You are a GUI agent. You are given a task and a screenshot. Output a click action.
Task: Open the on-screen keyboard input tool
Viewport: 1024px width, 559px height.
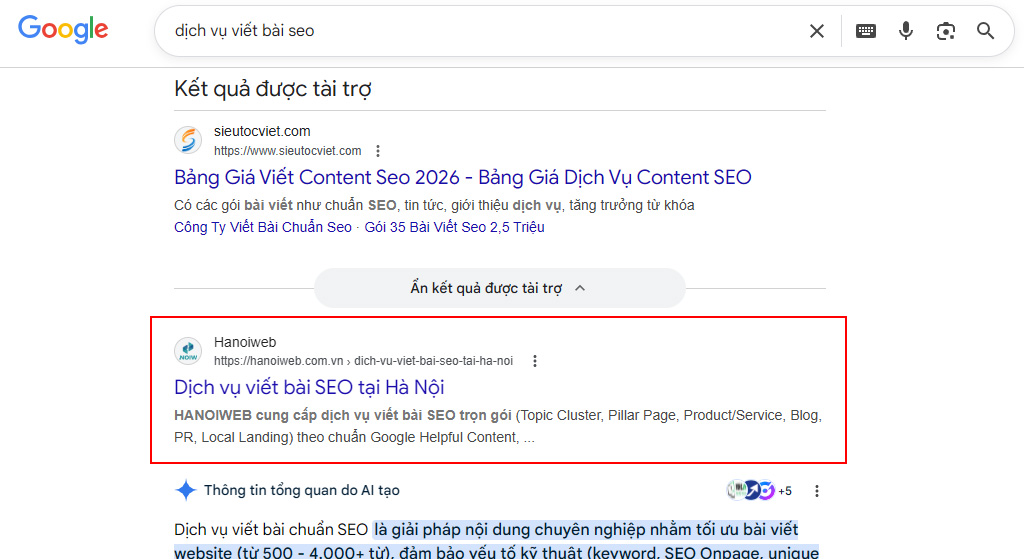tap(865, 31)
